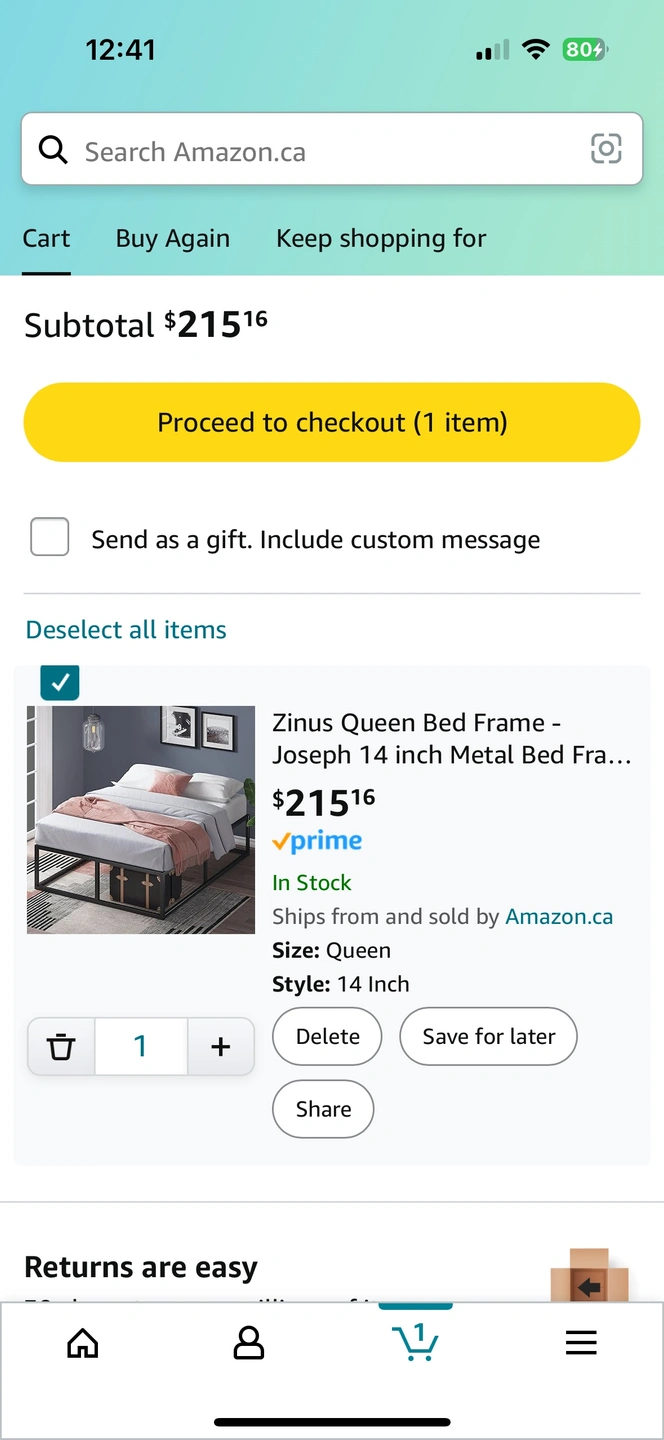Open the Home tab icon
Image resolution: width=664 pixels, height=1440 pixels.
83,1343
